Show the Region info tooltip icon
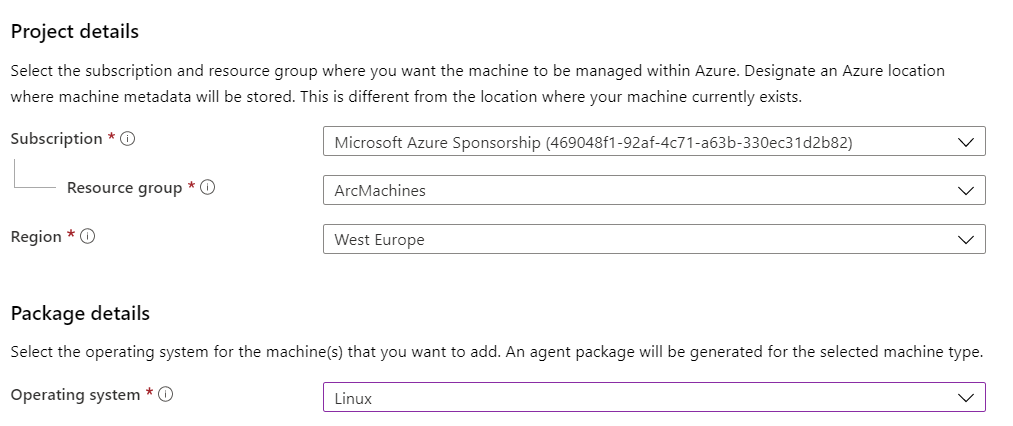 point(88,237)
